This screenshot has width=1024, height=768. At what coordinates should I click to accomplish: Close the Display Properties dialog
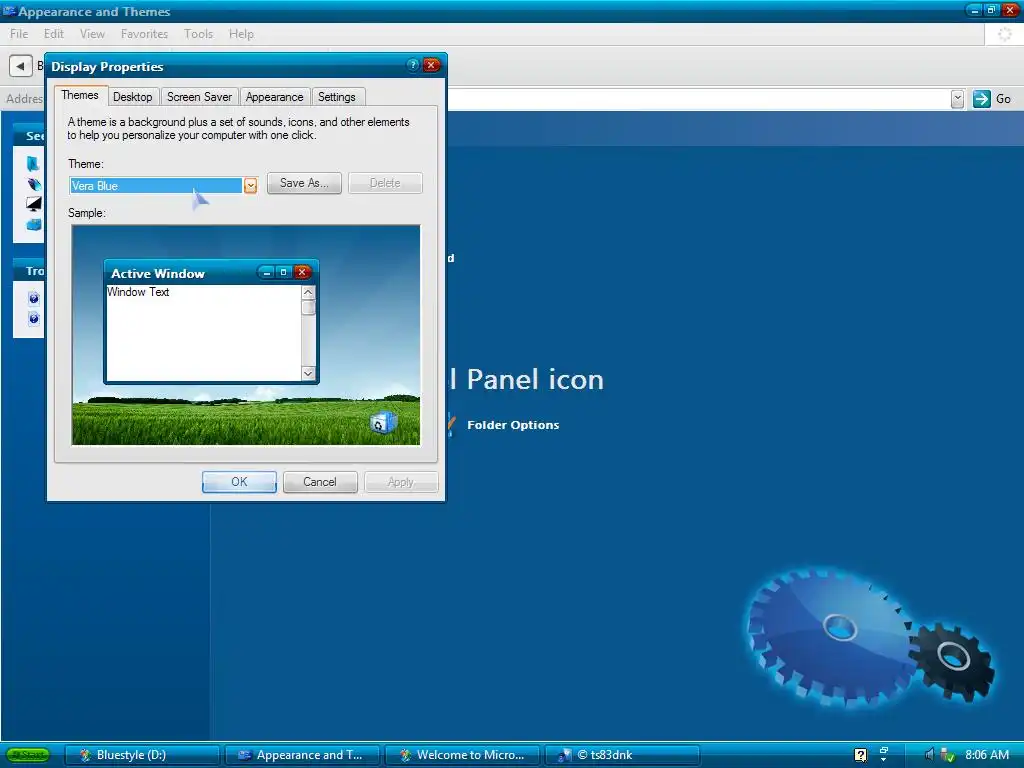coord(431,65)
